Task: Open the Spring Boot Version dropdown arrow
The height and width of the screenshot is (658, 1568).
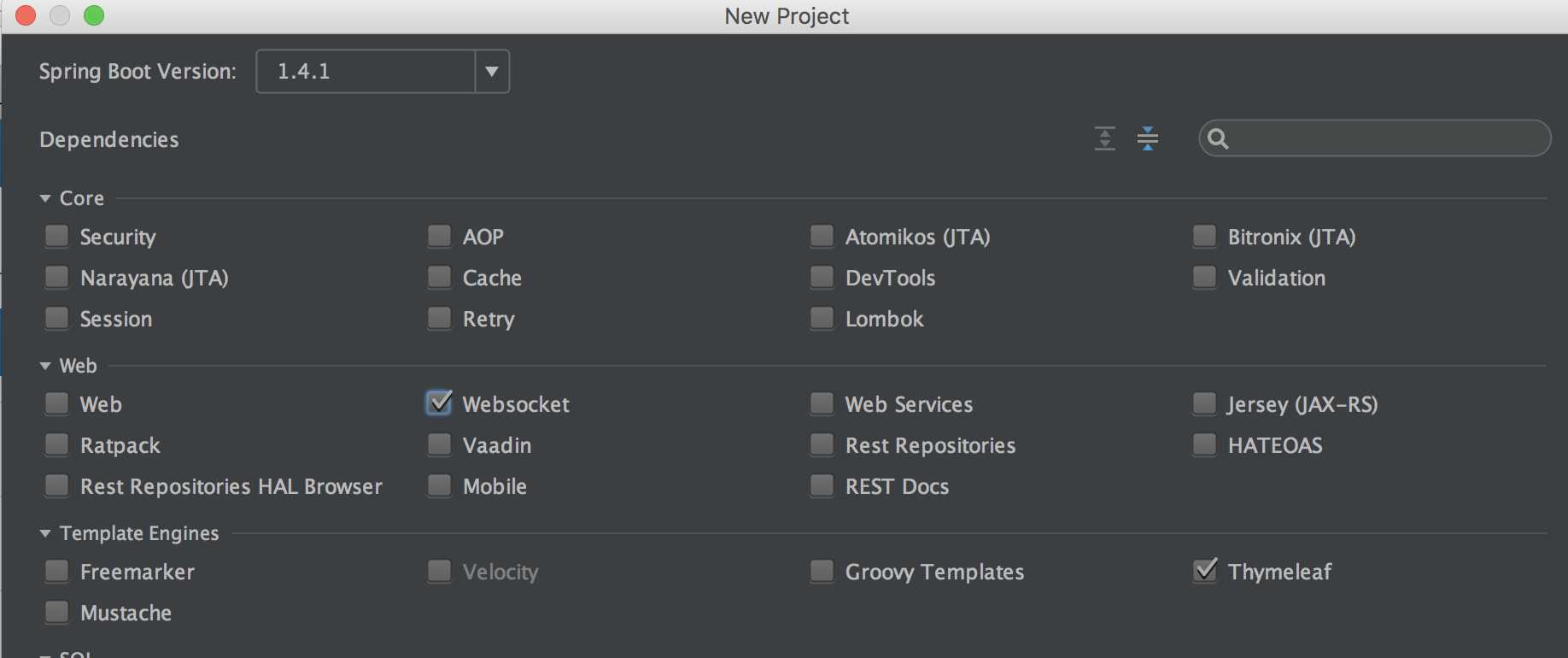Action: 492,71
